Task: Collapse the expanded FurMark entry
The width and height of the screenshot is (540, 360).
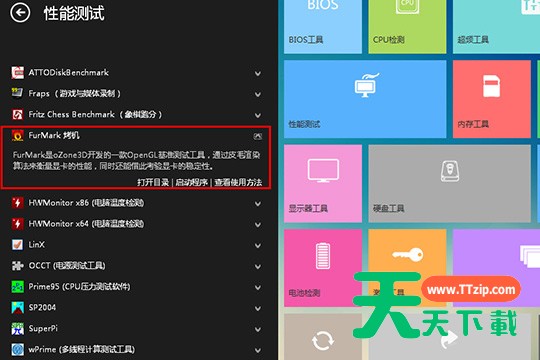Action: coord(258,136)
